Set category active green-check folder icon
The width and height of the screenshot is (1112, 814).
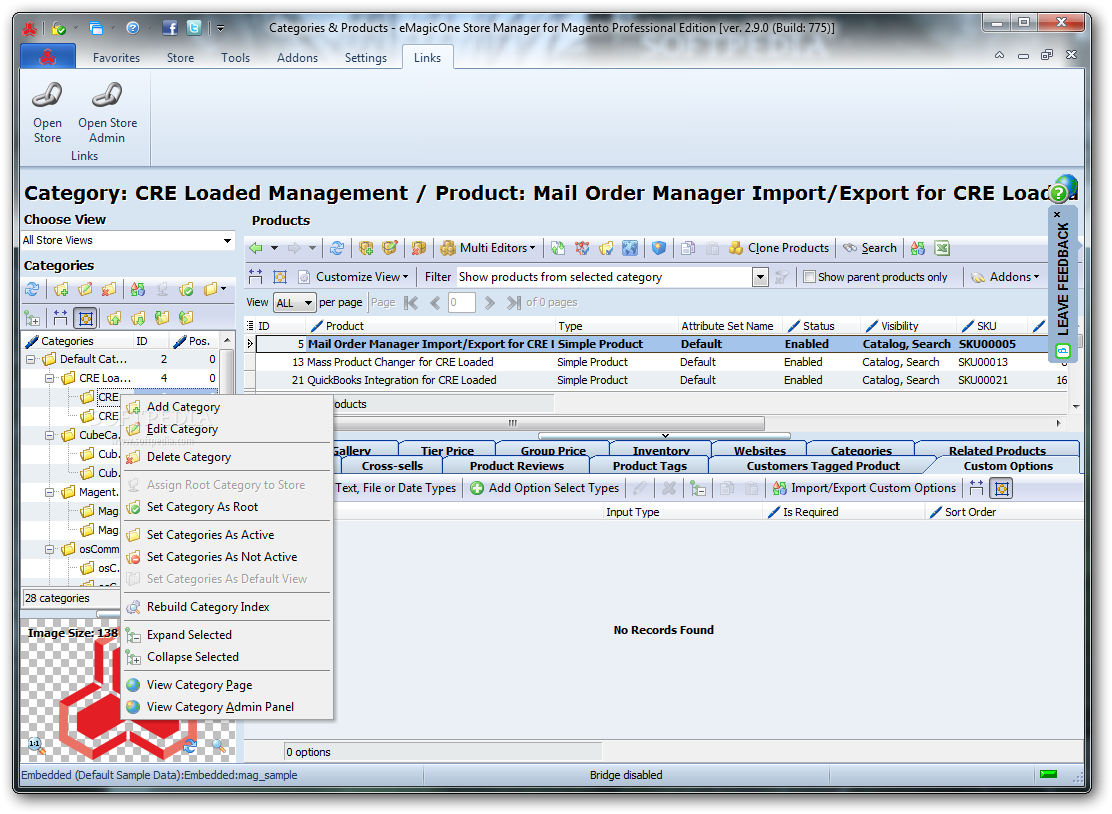tap(187, 289)
